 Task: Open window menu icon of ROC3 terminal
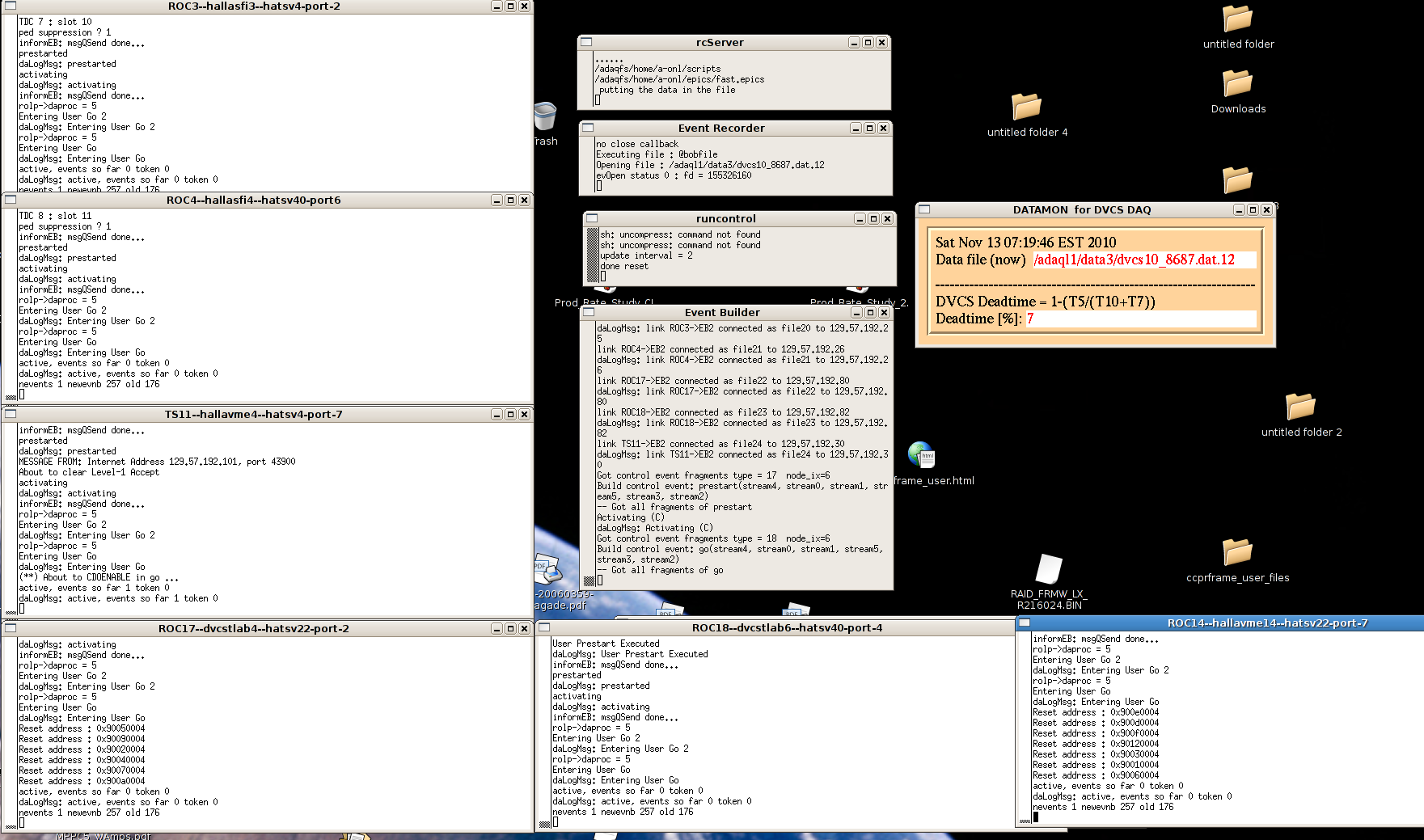[11, 6]
